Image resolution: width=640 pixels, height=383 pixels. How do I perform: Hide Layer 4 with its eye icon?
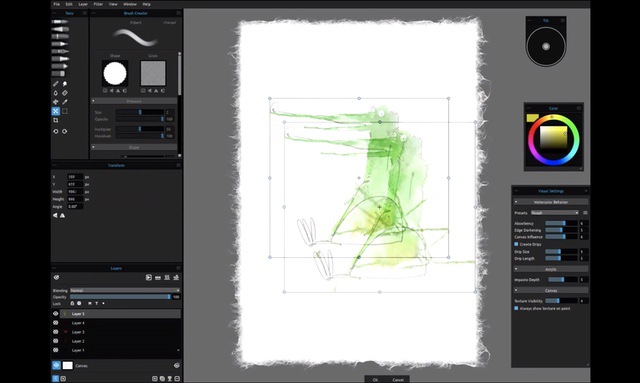[x=56, y=323]
